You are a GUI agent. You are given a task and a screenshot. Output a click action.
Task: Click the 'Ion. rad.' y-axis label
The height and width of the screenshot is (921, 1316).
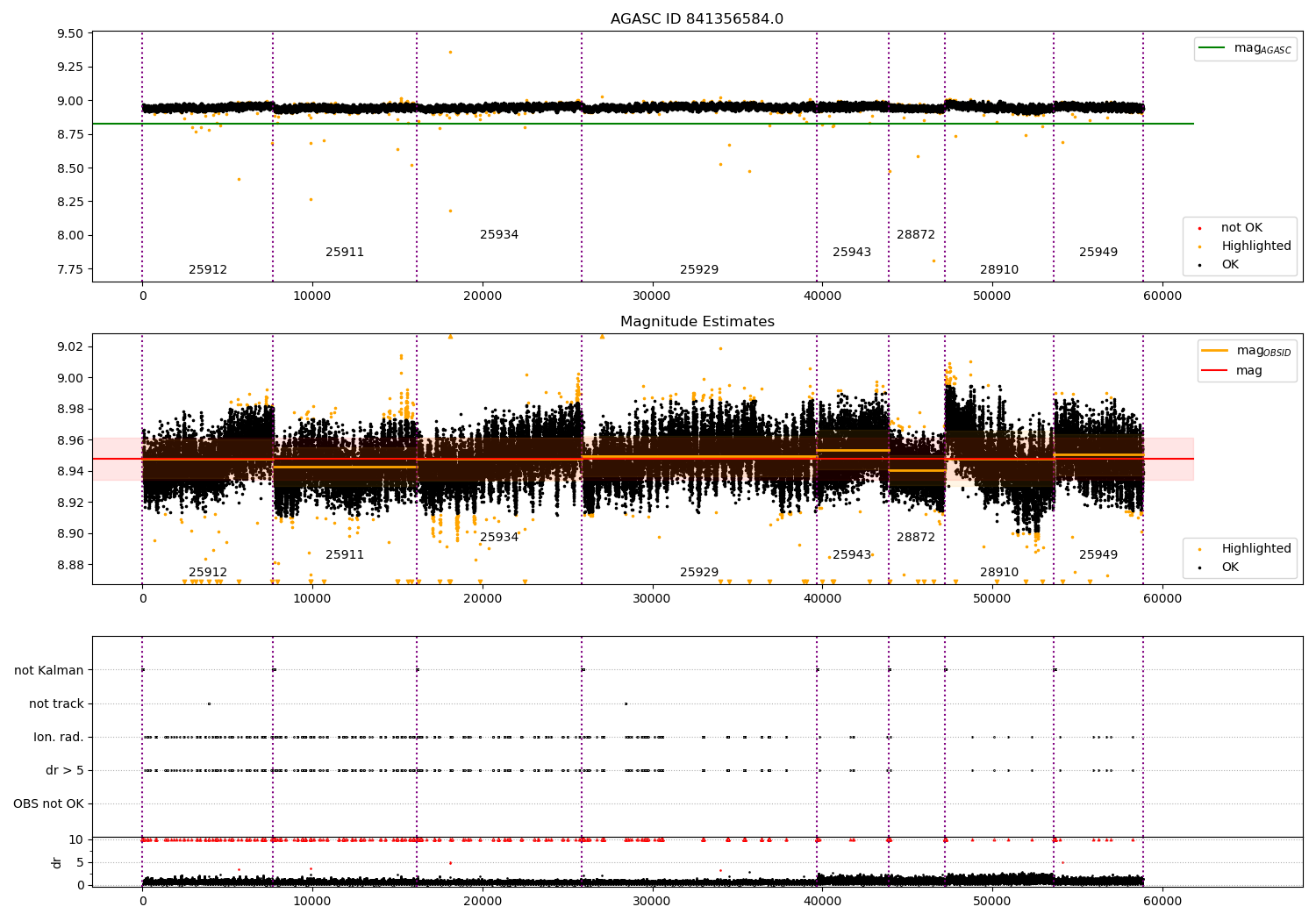point(59,738)
